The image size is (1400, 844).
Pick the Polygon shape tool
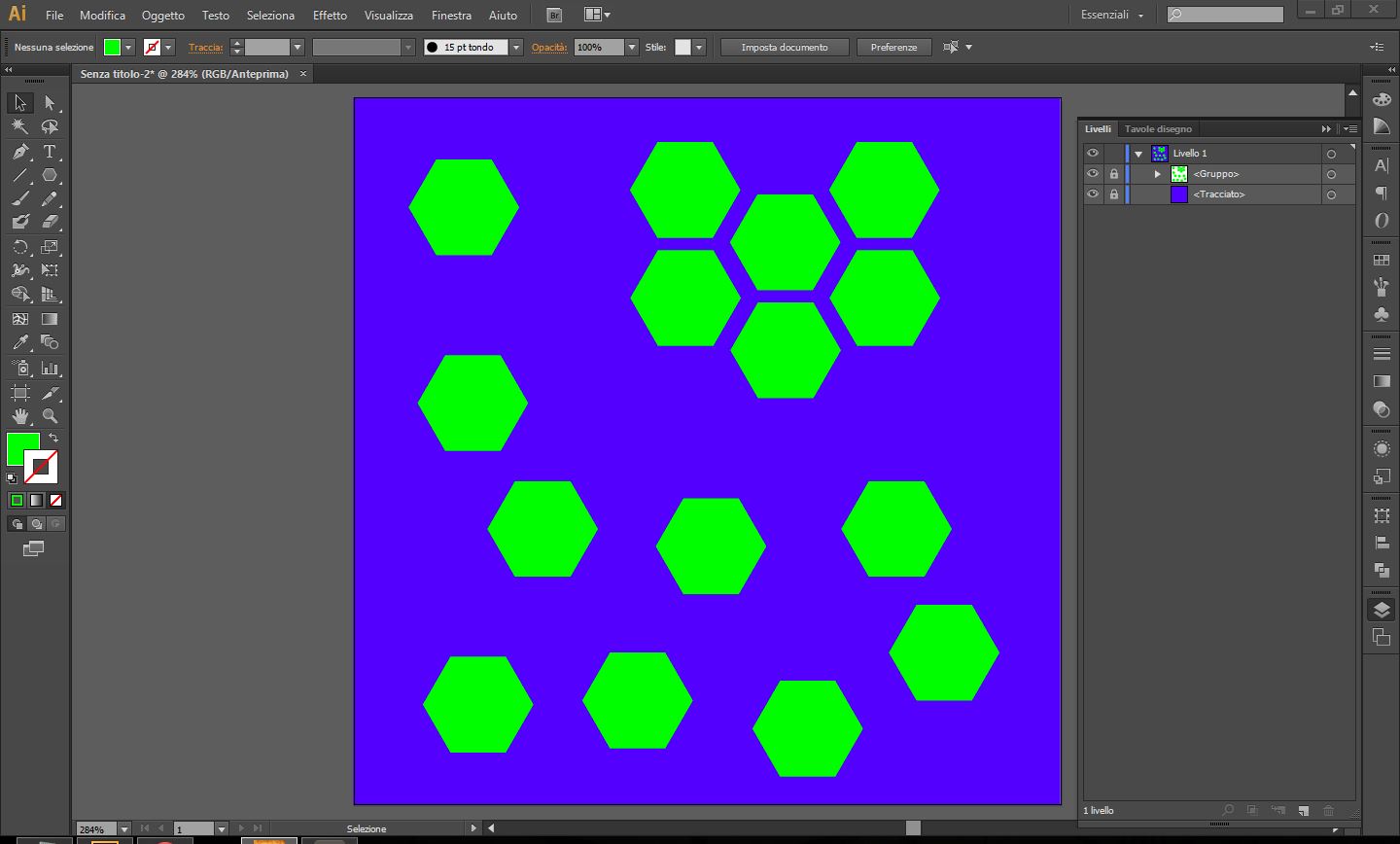50,176
